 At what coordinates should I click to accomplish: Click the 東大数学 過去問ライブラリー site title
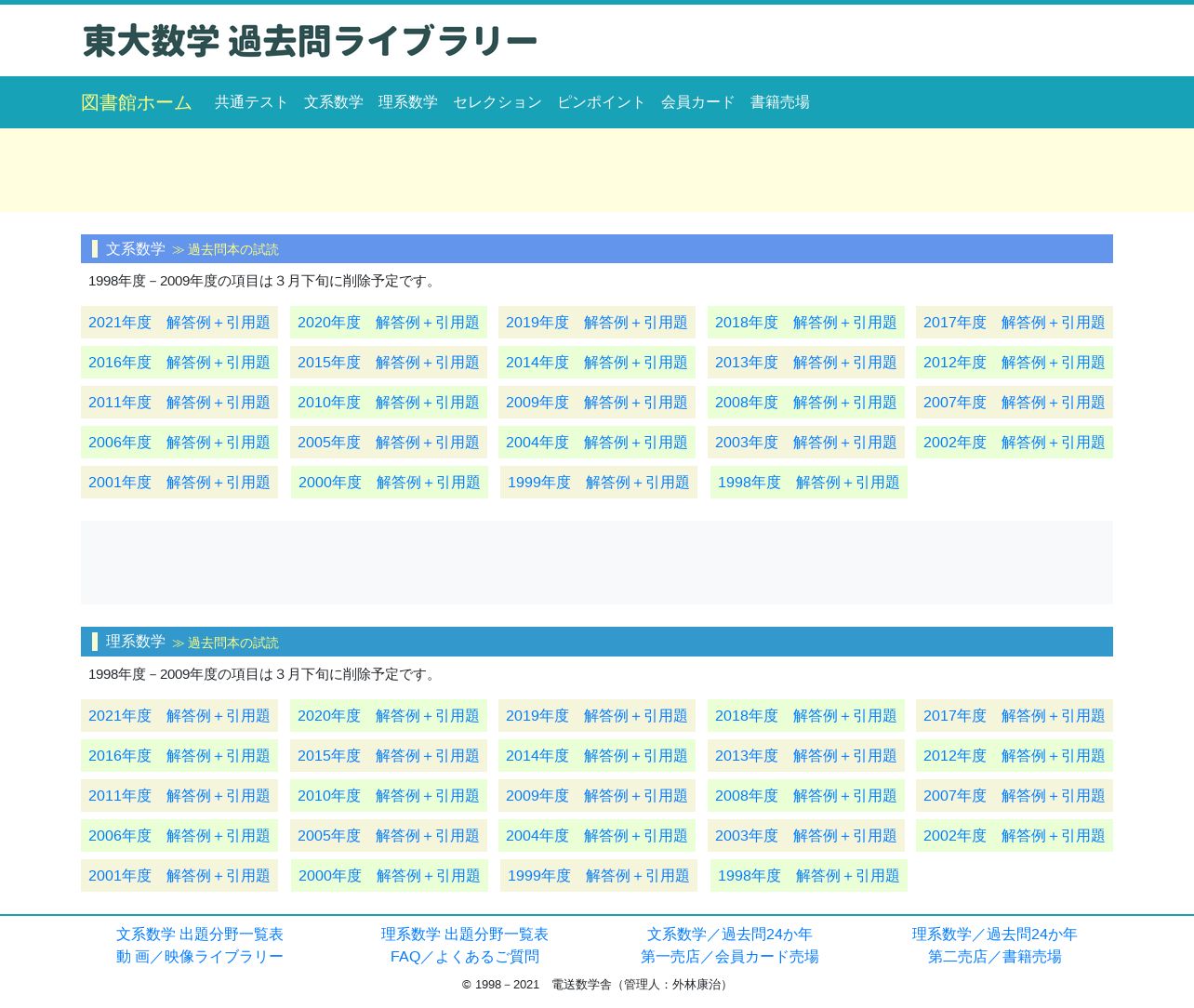[x=310, y=42]
